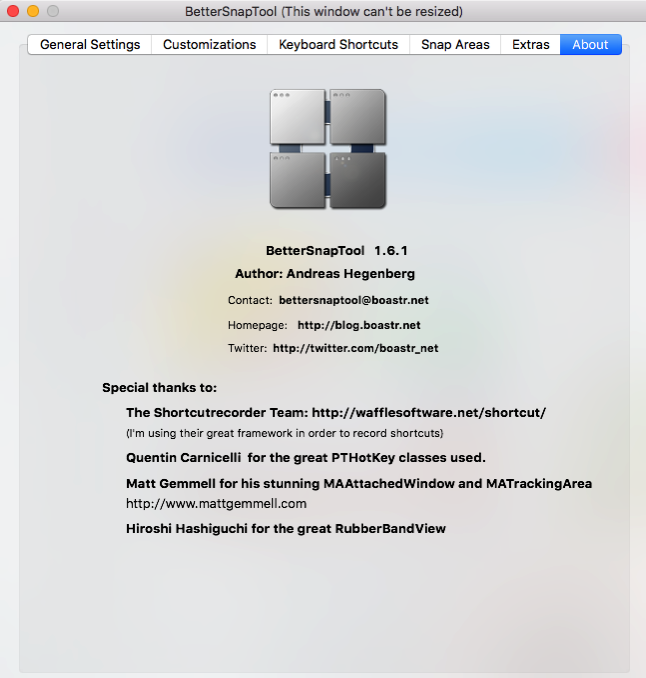Open the twitter.com/boastr_net Twitter link
This screenshot has width=646, height=678.
355,348
